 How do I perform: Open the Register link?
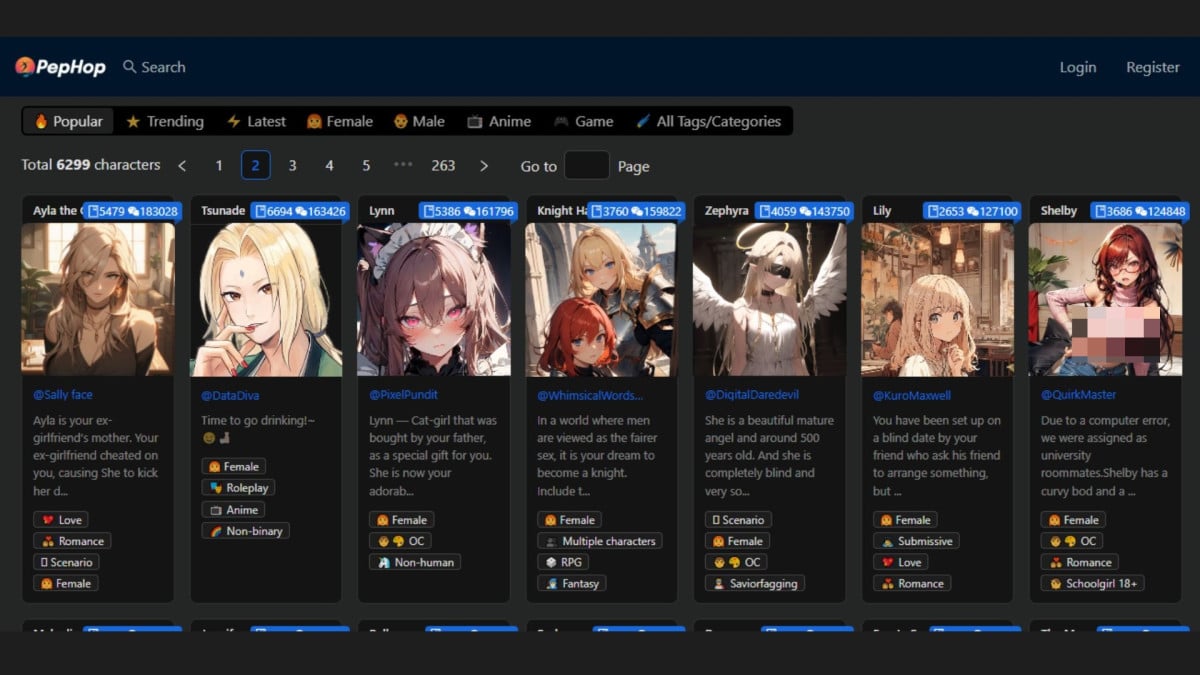pos(1152,67)
